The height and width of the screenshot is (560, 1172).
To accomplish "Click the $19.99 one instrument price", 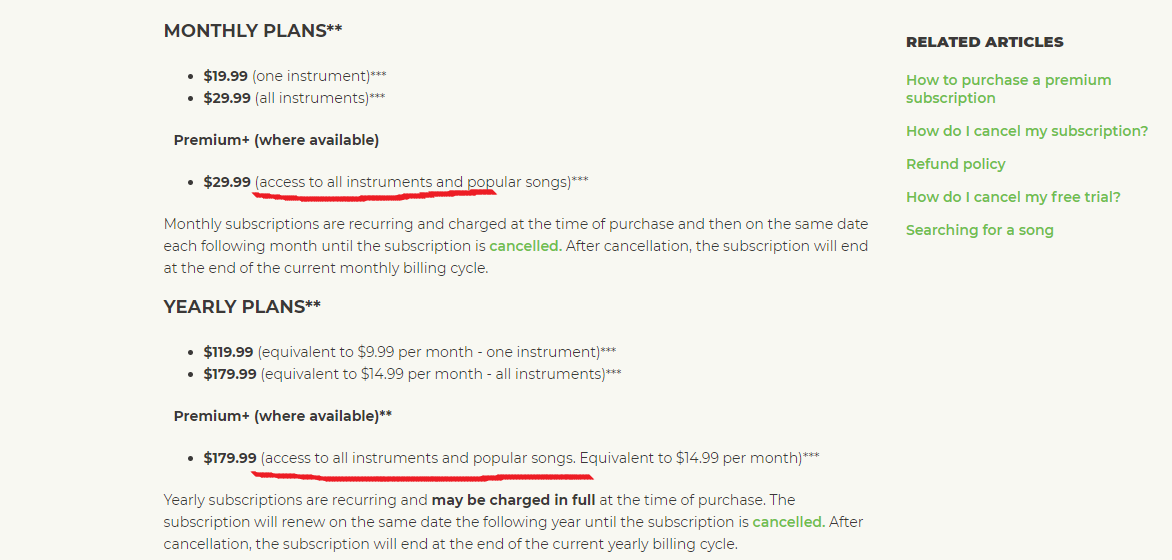I will [225, 76].
